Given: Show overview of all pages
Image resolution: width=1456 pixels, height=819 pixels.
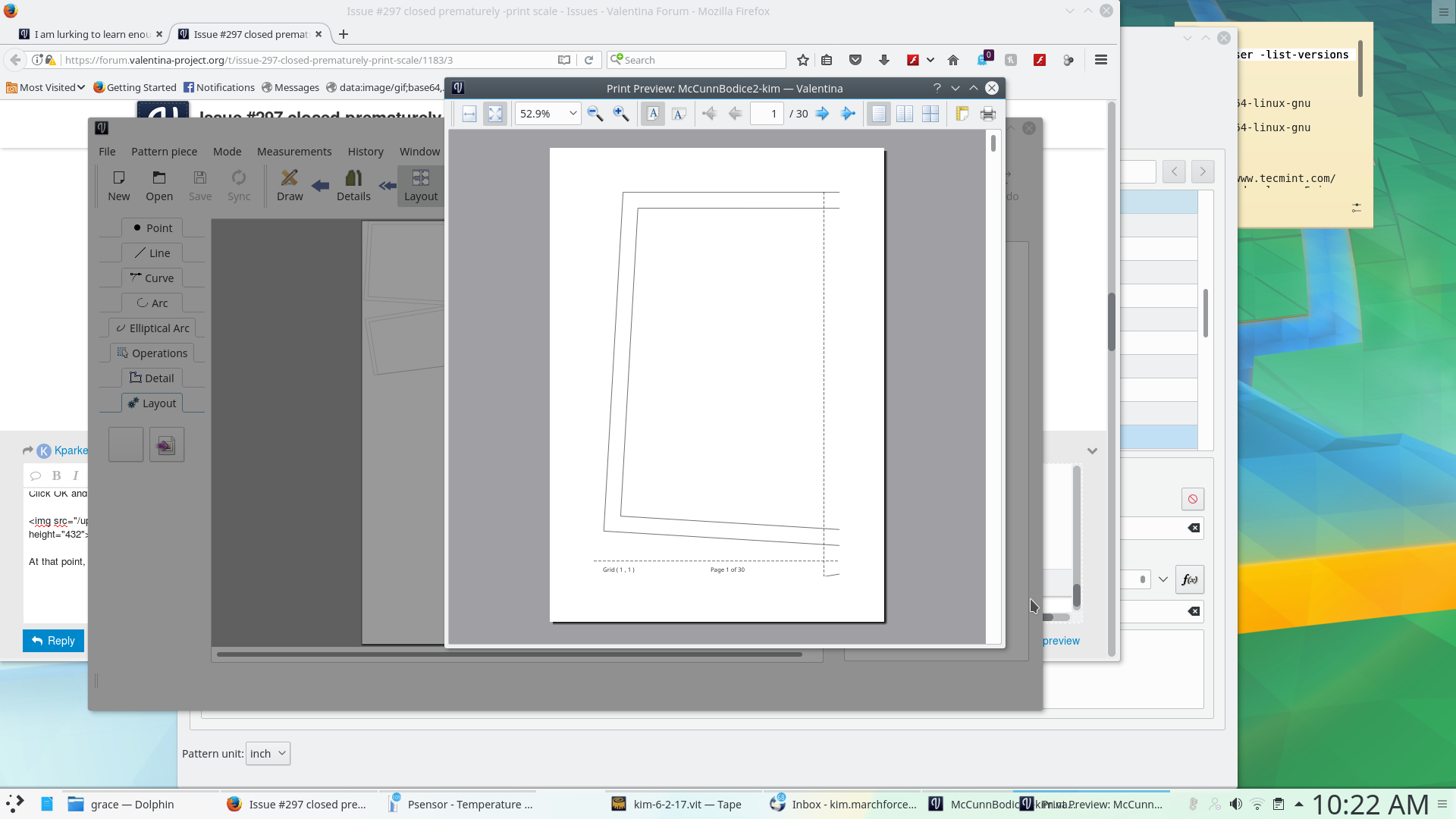Looking at the screenshot, I should [x=930, y=114].
